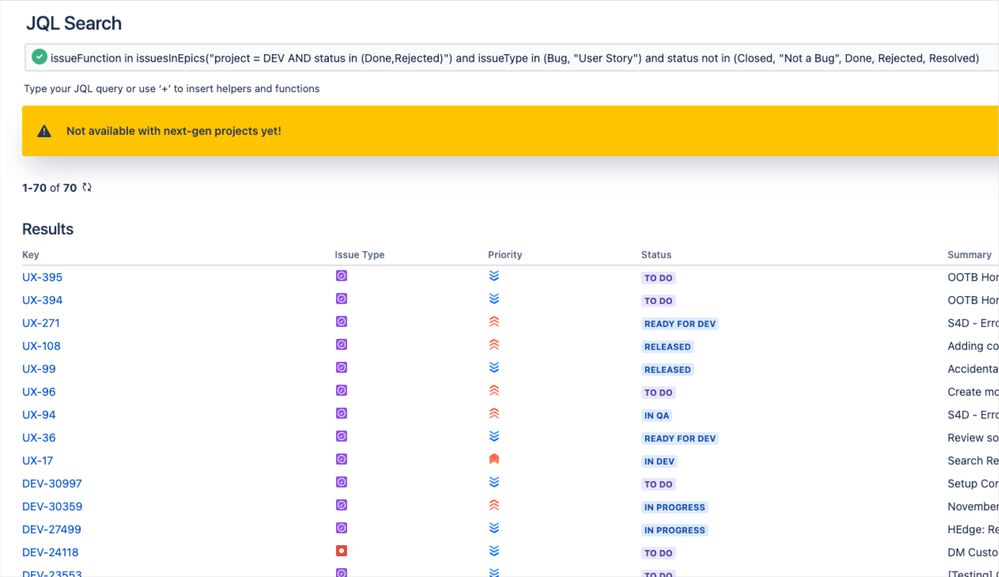The height and width of the screenshot is (577, 999).
Task: Click the highest priority icon for UX-108
Action: point(494,345)
